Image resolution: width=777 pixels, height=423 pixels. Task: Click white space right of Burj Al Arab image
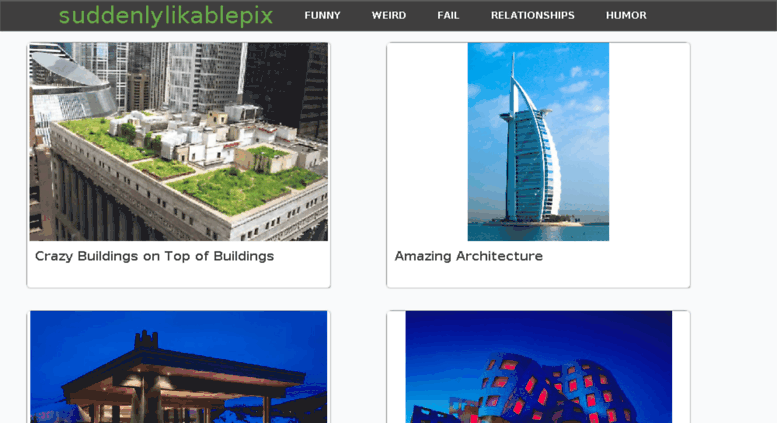coord(649,142)
